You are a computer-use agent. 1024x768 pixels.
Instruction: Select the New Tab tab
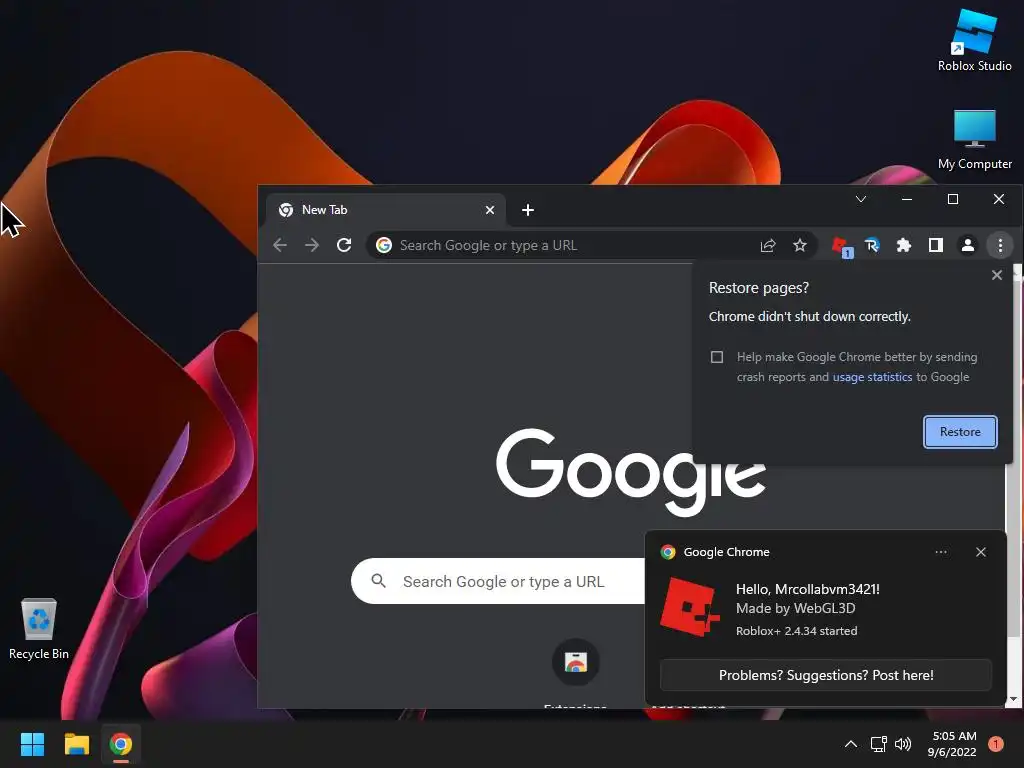pos(385,210)
